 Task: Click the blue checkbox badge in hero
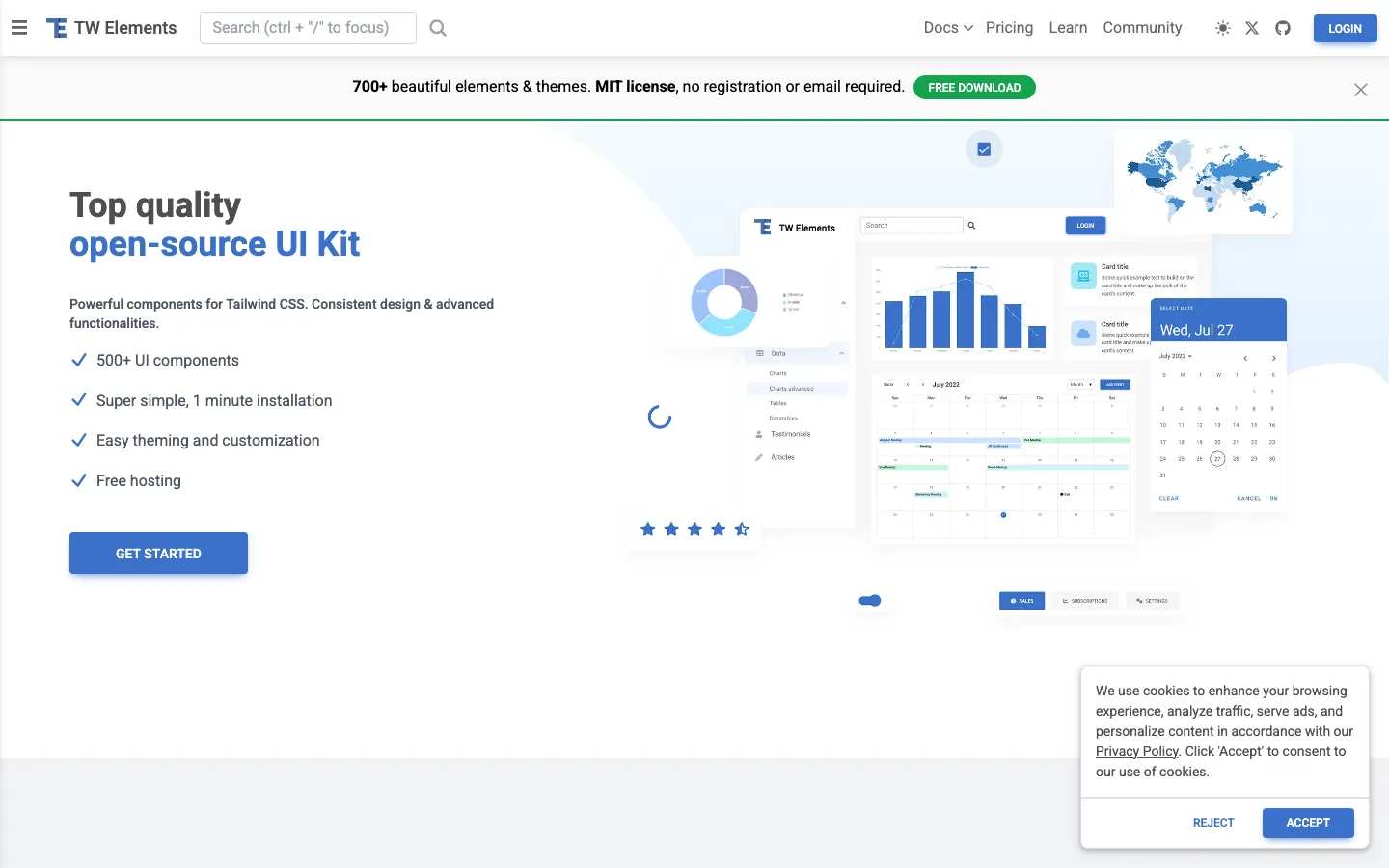pyautogui.click(x=984, y=149)
